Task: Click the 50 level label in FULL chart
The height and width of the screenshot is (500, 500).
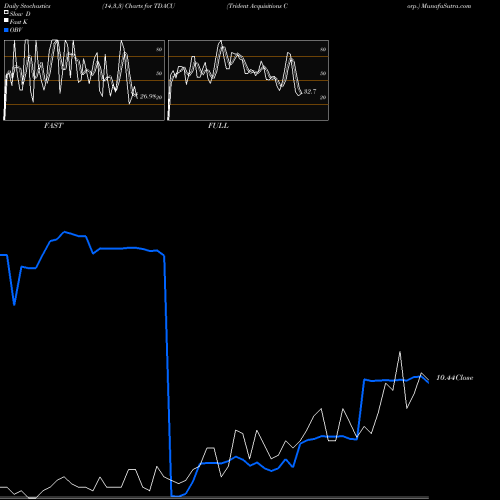Action: (323, 73)
